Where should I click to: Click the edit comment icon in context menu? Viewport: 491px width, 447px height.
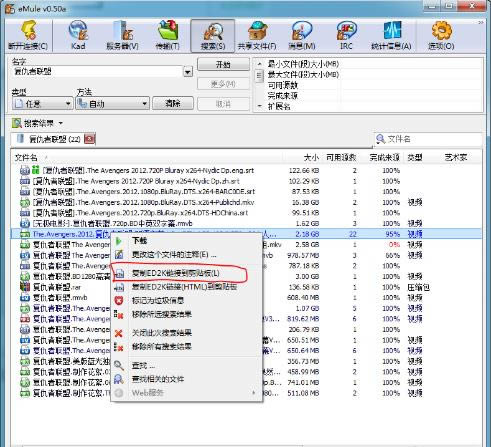coord(119,255)
